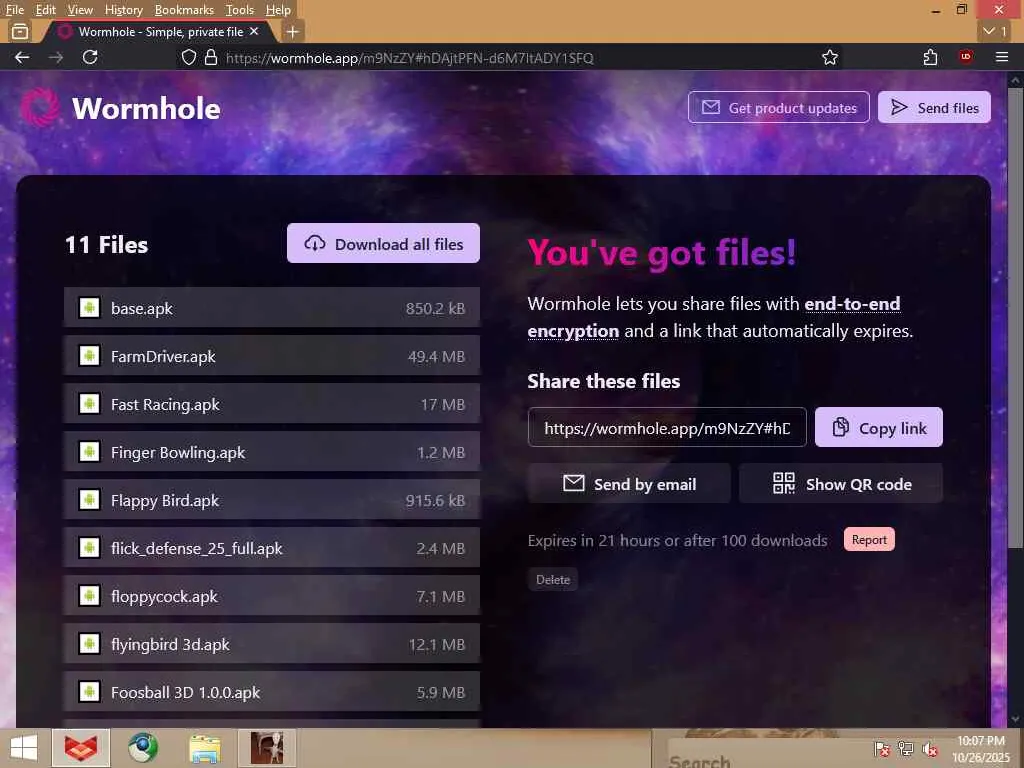
Task: Reload the Wormhole page
Action: [x=90, y=57]
